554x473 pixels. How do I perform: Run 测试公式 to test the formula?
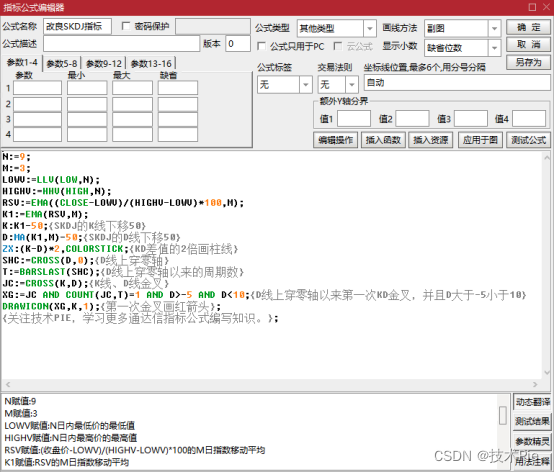[x=528, y=140]
